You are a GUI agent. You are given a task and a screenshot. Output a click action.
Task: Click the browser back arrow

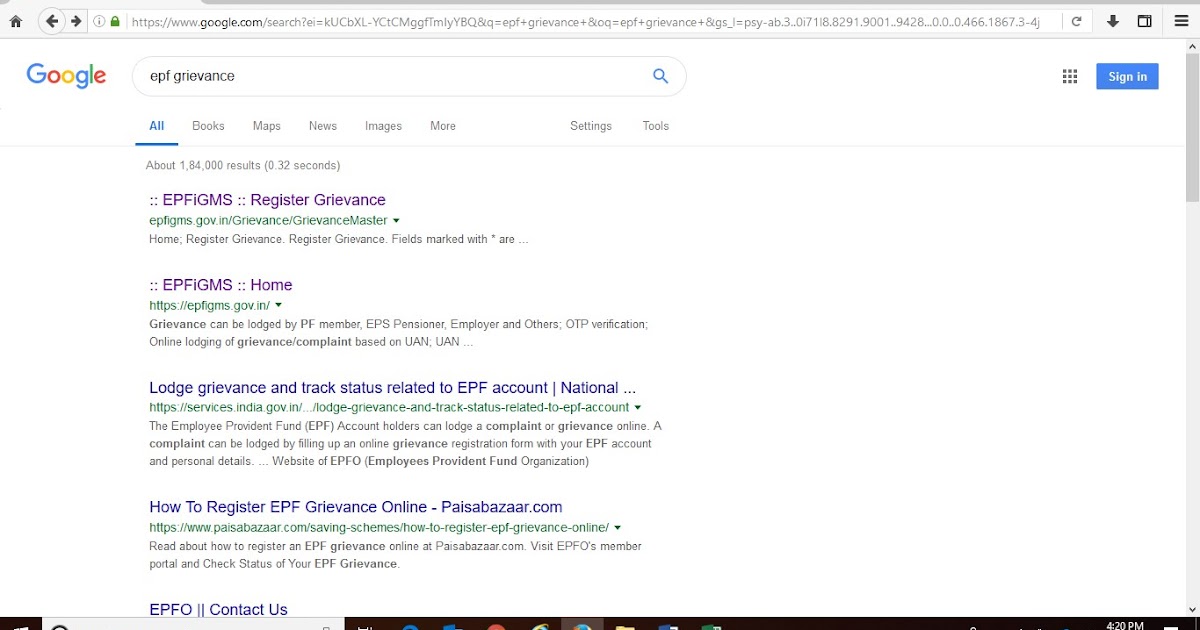pos(52,21)
